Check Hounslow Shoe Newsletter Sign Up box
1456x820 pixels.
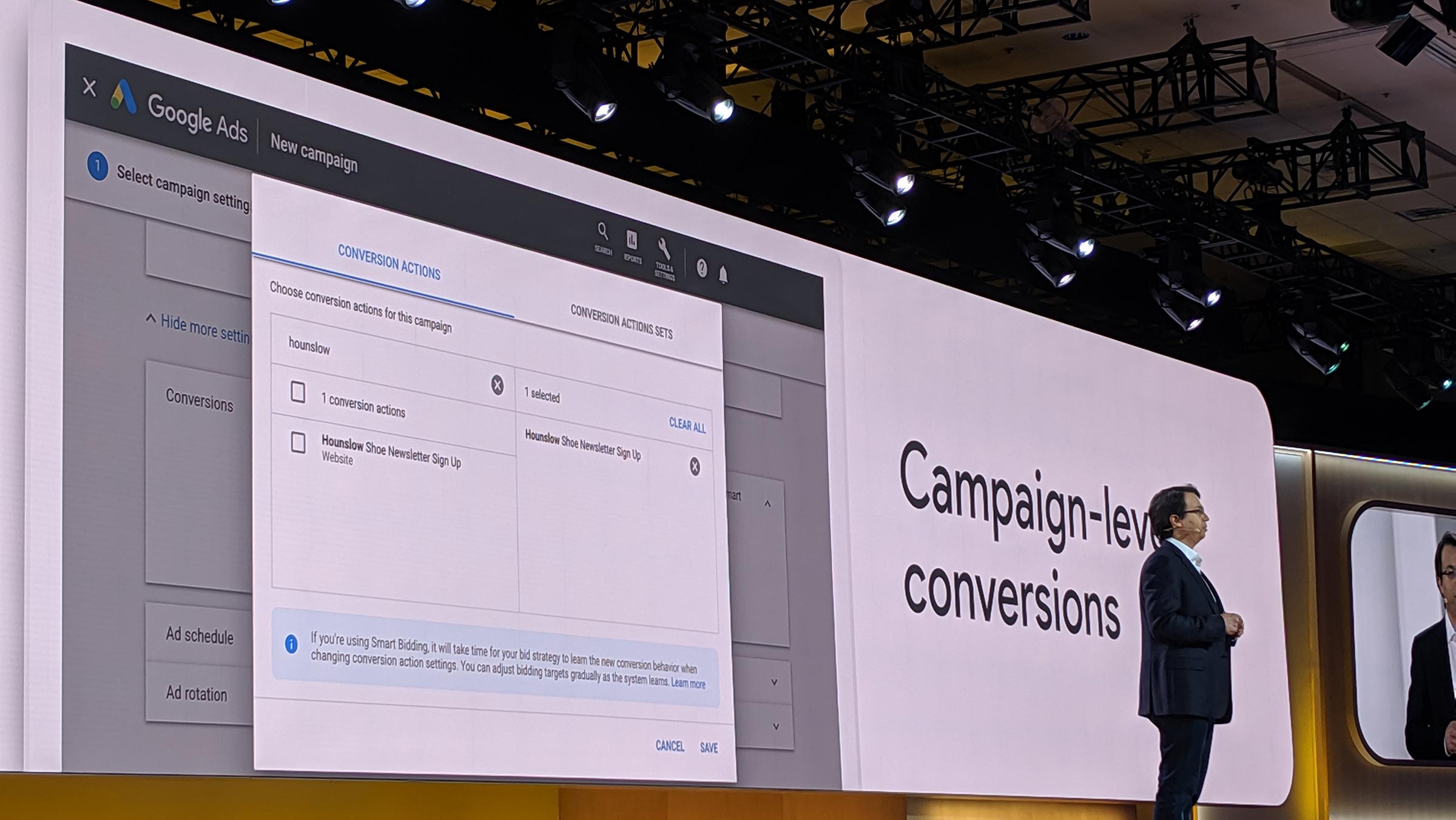pyautogui.click(x=298, y=442)
